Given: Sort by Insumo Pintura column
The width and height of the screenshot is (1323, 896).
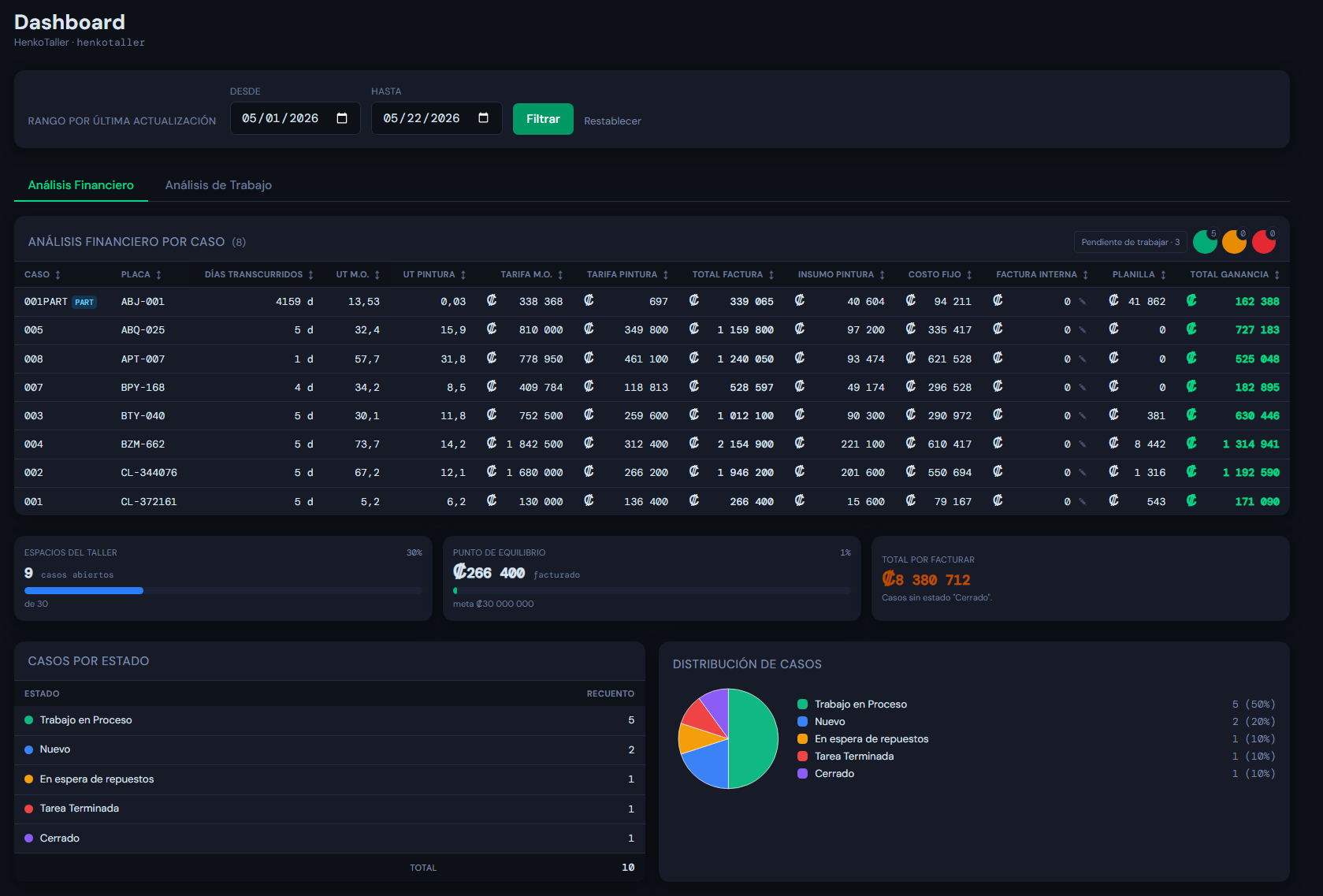Looking at the screenshot, I should tap(842, 274).
